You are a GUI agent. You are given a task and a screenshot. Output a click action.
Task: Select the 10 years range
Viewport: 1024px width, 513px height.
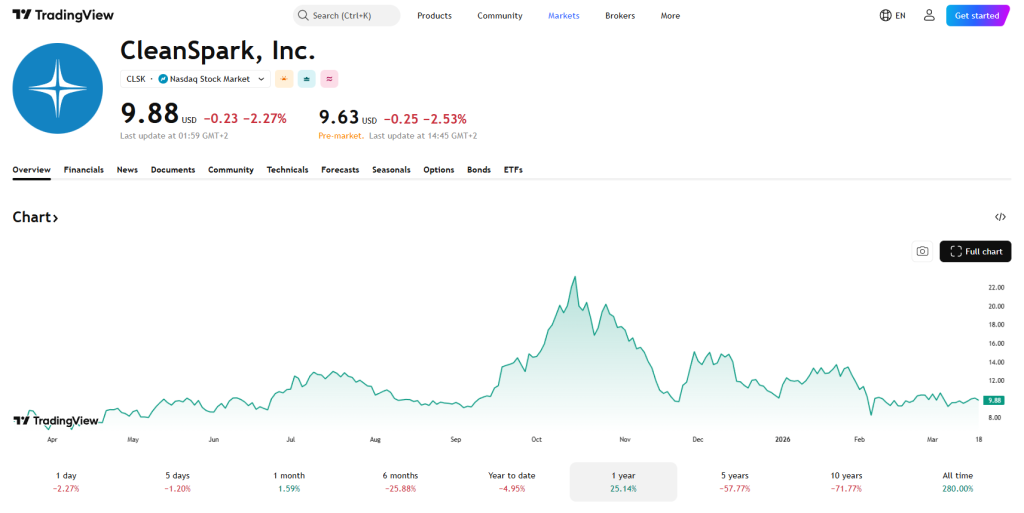846,482
